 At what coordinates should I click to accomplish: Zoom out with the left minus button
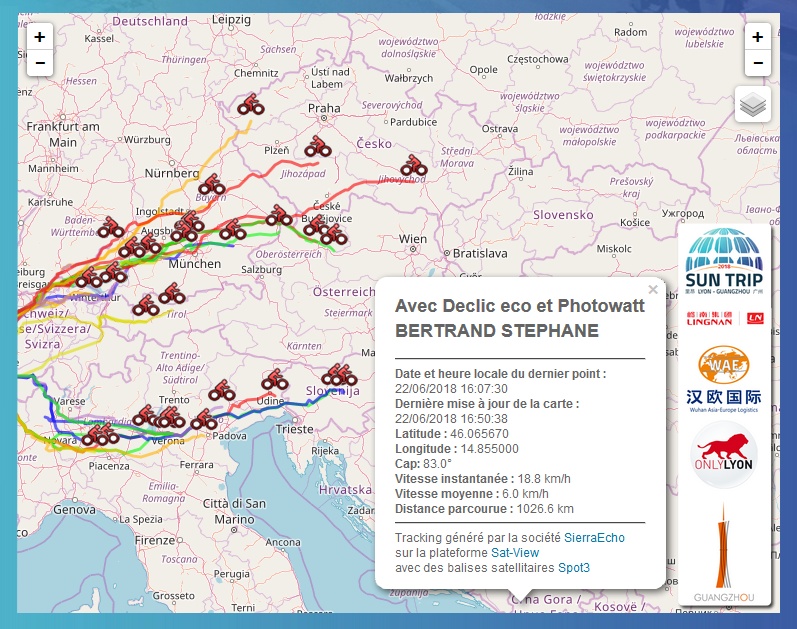point(40,63)
